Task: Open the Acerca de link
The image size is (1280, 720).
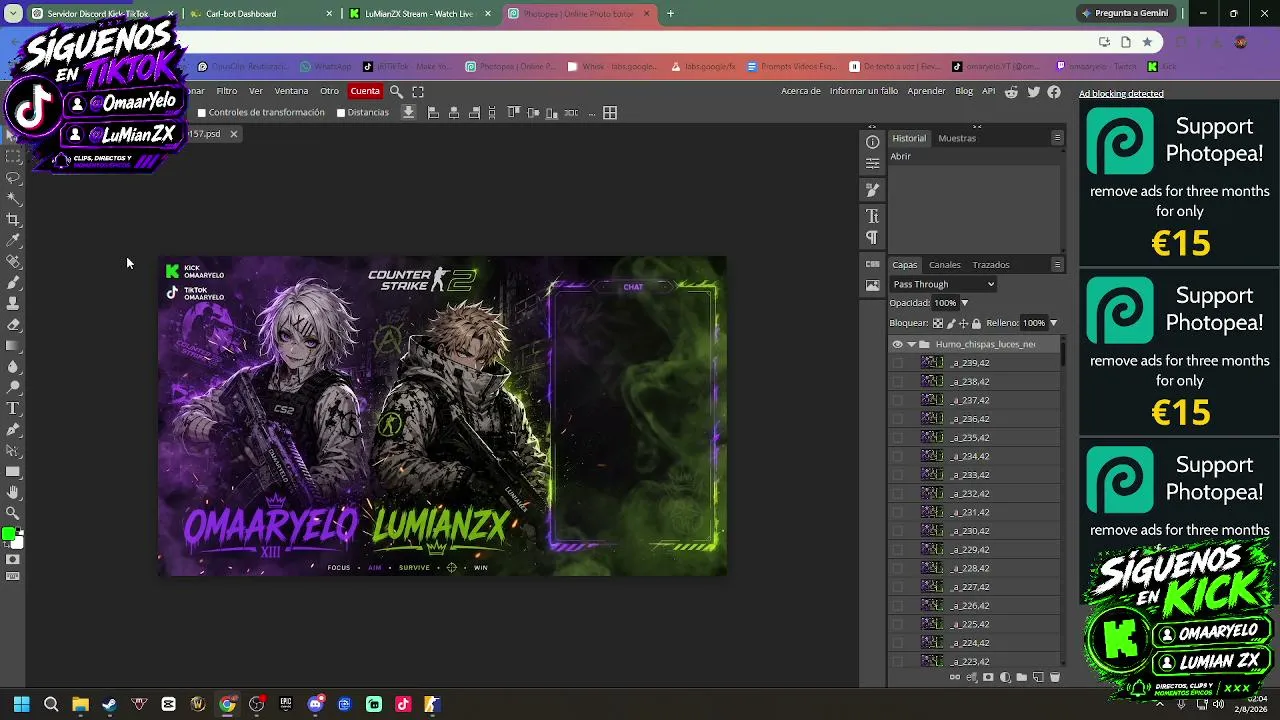Action: (x=801, y=91)
